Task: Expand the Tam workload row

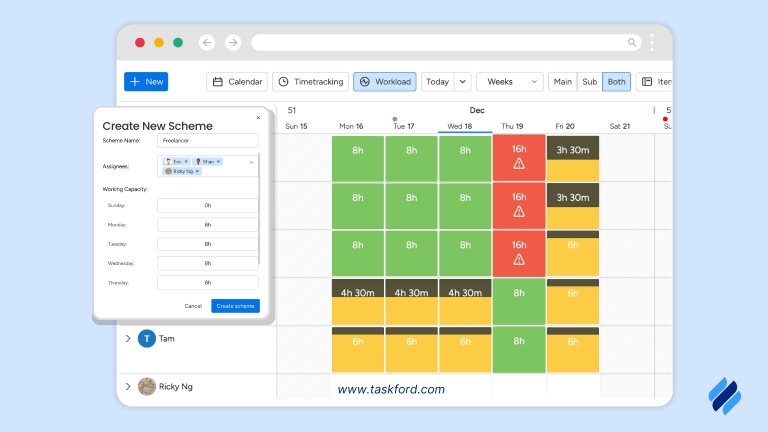Action: click(128, 339)
